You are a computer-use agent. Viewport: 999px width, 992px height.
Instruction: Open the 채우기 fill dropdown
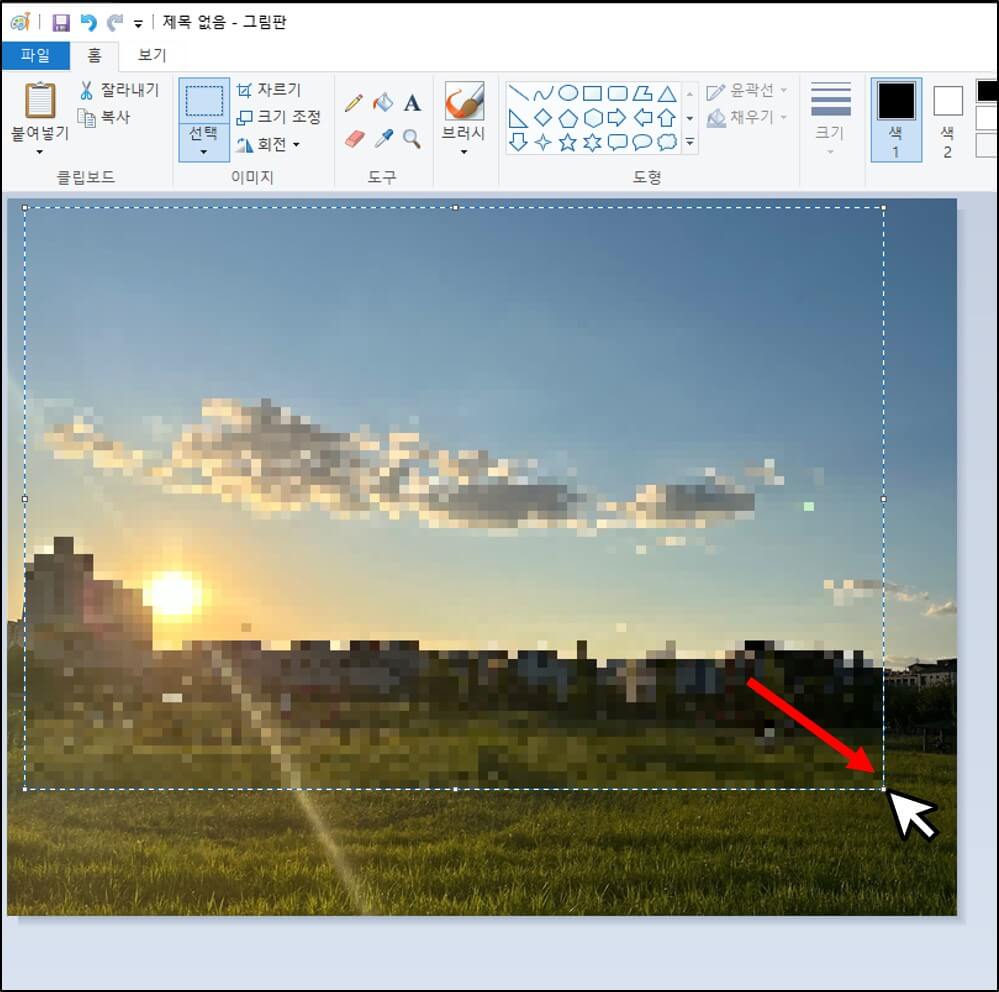click(747, 118)
